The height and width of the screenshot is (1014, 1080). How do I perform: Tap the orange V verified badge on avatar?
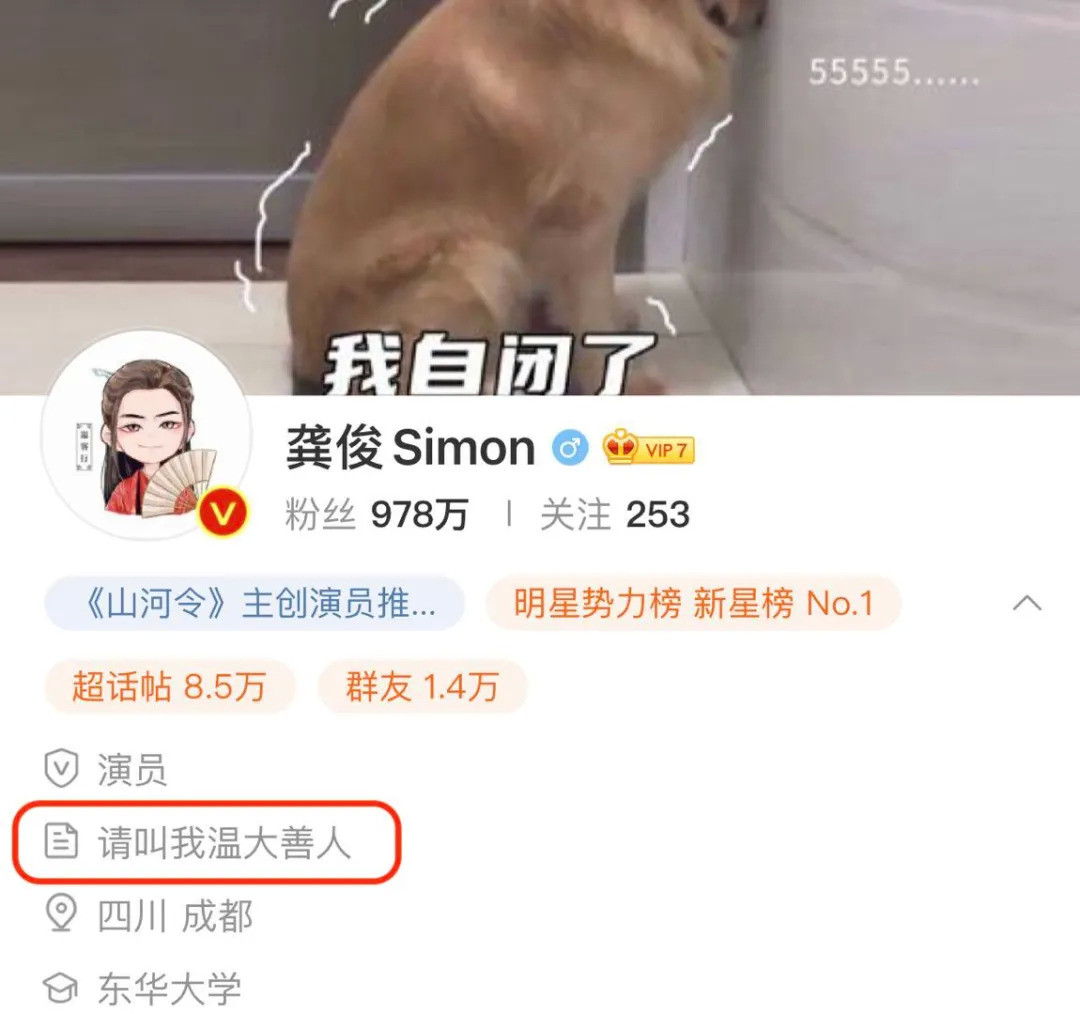223,512
